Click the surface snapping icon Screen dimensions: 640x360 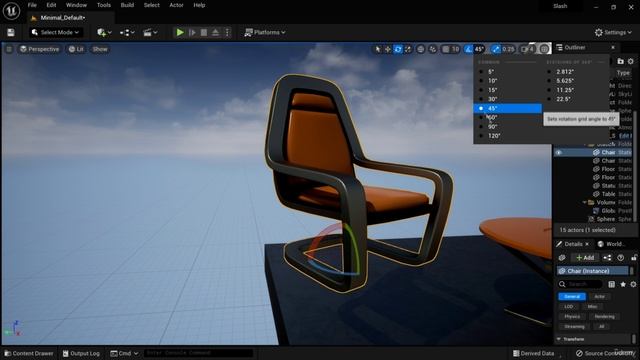433,49
